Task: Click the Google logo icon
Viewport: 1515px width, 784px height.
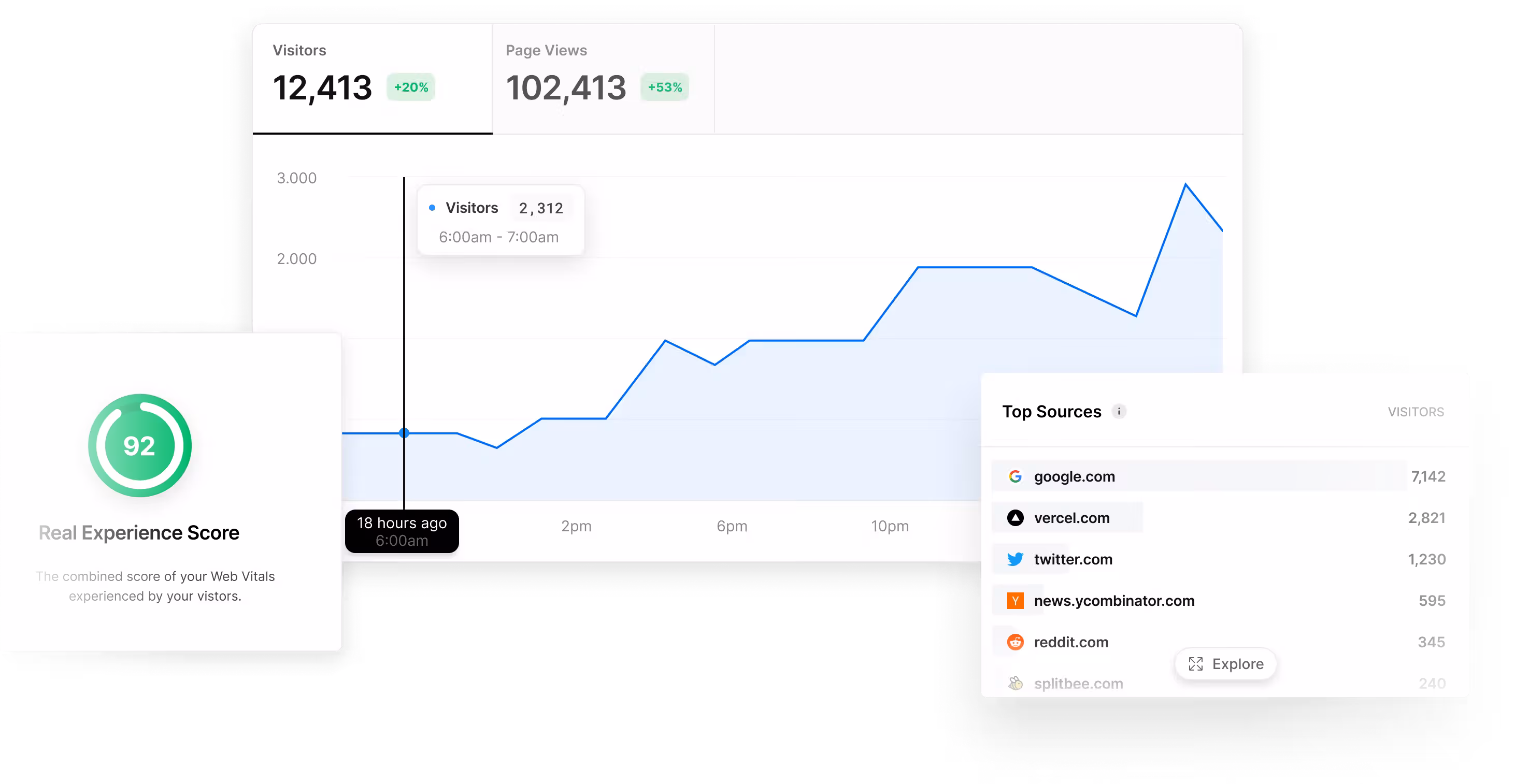Action: [1015, 476]
